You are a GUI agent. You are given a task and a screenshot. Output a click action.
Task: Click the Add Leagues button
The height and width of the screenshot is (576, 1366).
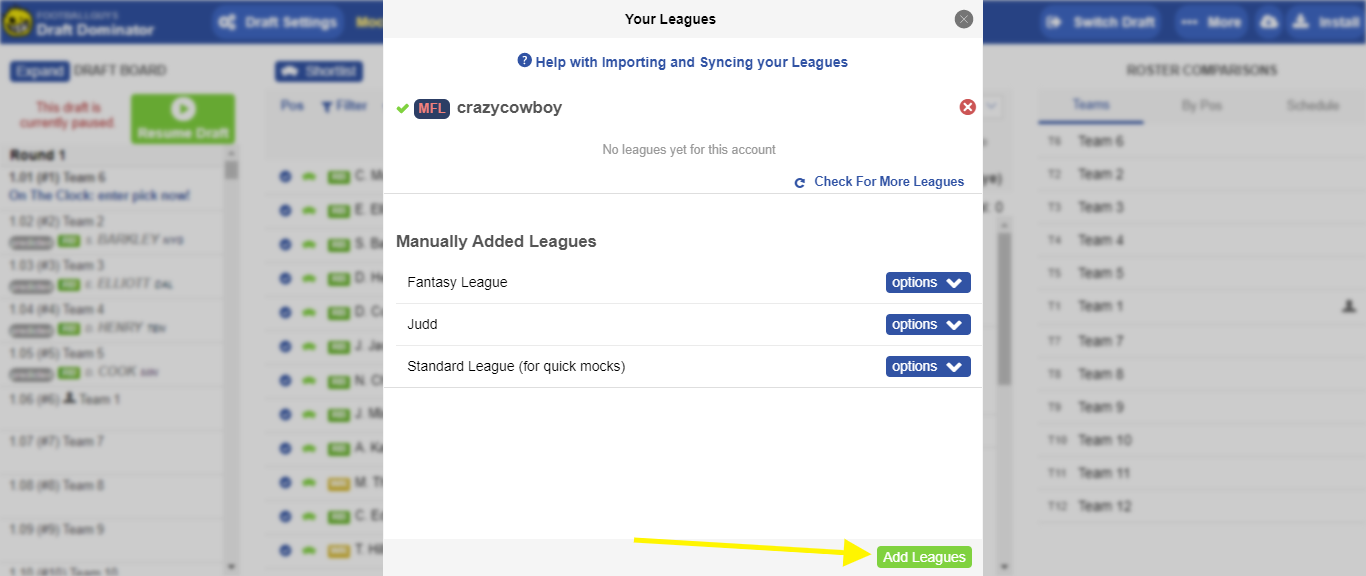click(924, 557)
